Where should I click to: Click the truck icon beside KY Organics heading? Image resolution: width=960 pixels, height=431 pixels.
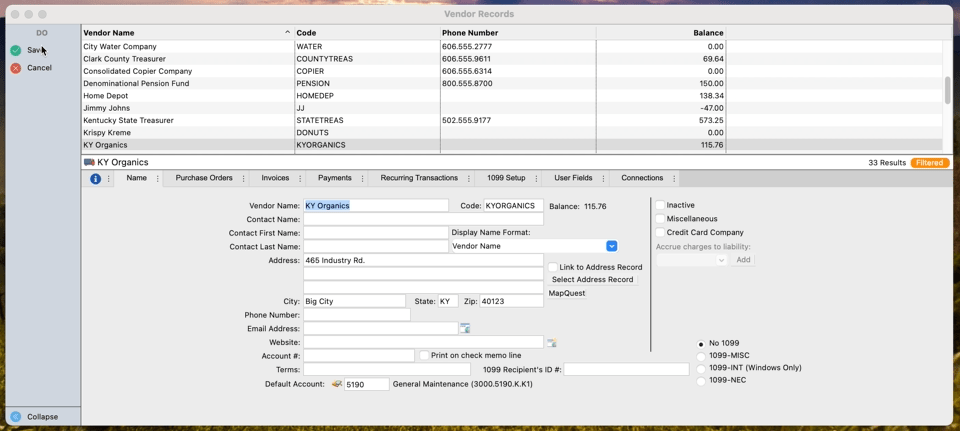(89, 162)
